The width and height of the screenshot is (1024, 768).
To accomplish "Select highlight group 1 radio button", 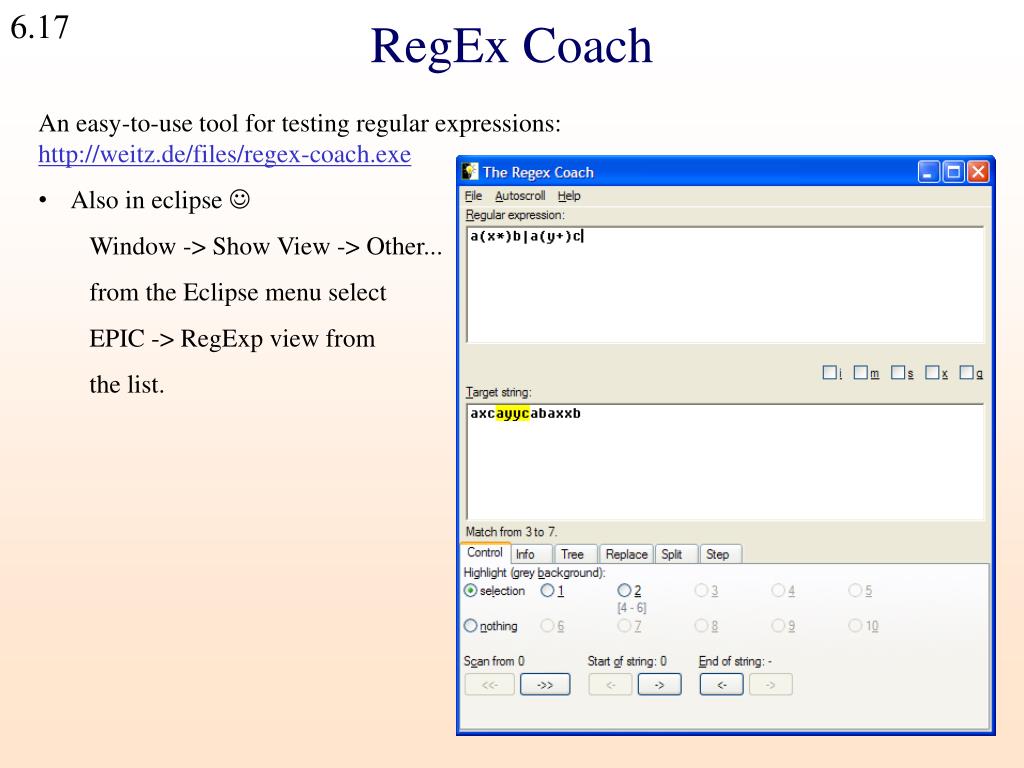I will 547,590.
